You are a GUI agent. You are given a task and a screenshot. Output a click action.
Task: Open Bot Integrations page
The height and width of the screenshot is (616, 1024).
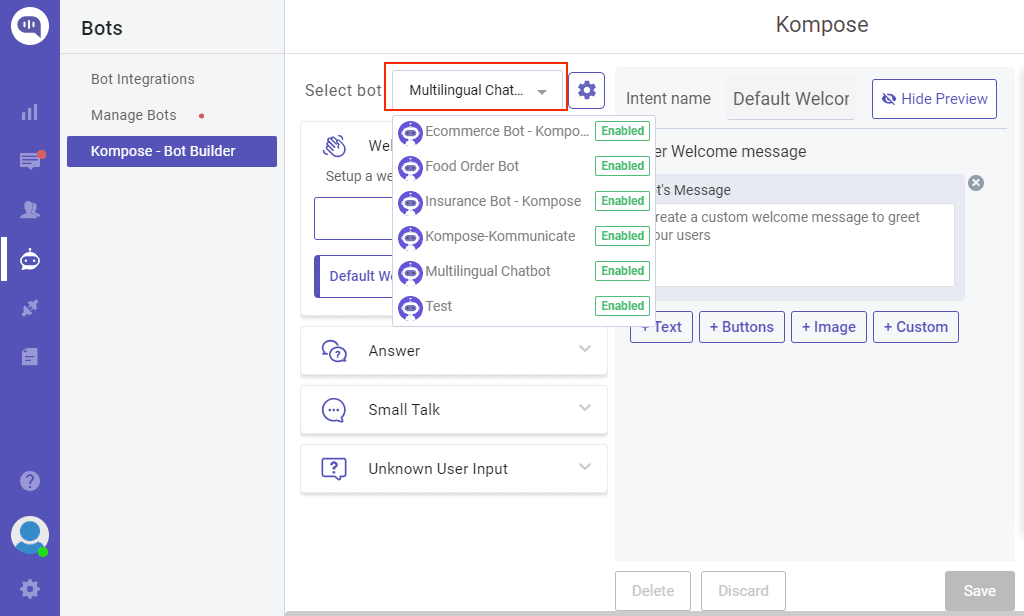(142, 79)
